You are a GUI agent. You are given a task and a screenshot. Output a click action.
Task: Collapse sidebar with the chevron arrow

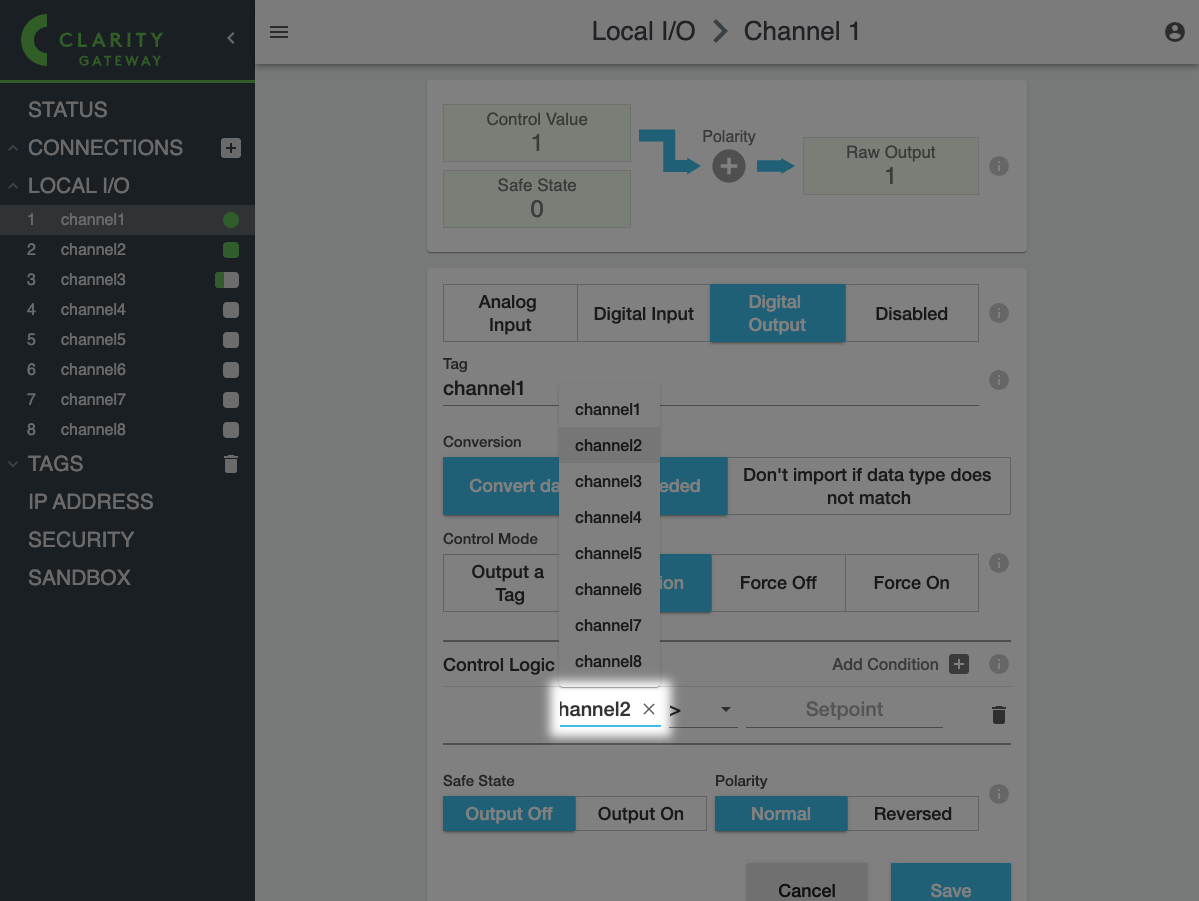pyautogui.click(x=231, y=38)
